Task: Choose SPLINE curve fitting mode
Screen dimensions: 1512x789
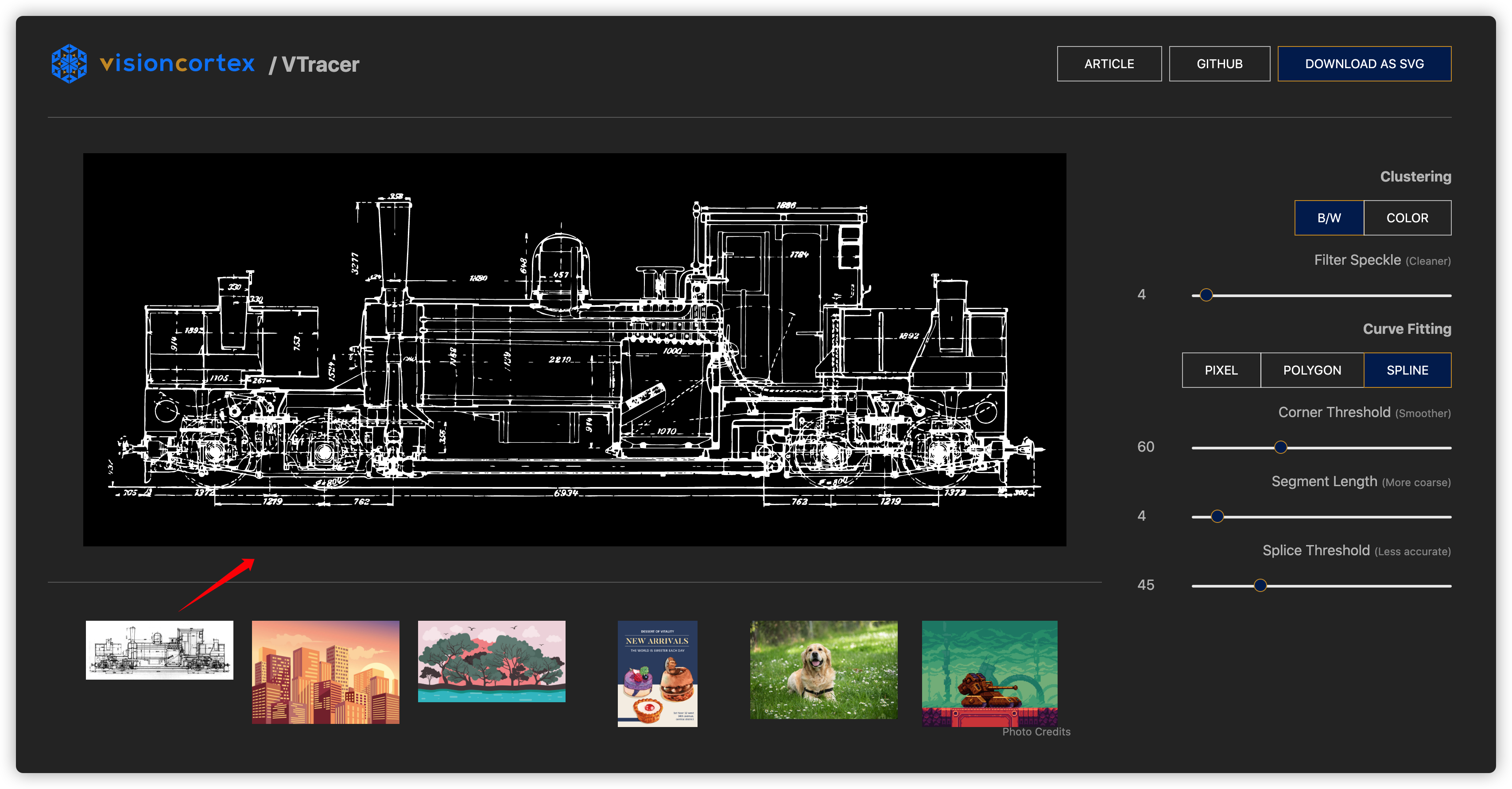Action: pos(1407,370)
